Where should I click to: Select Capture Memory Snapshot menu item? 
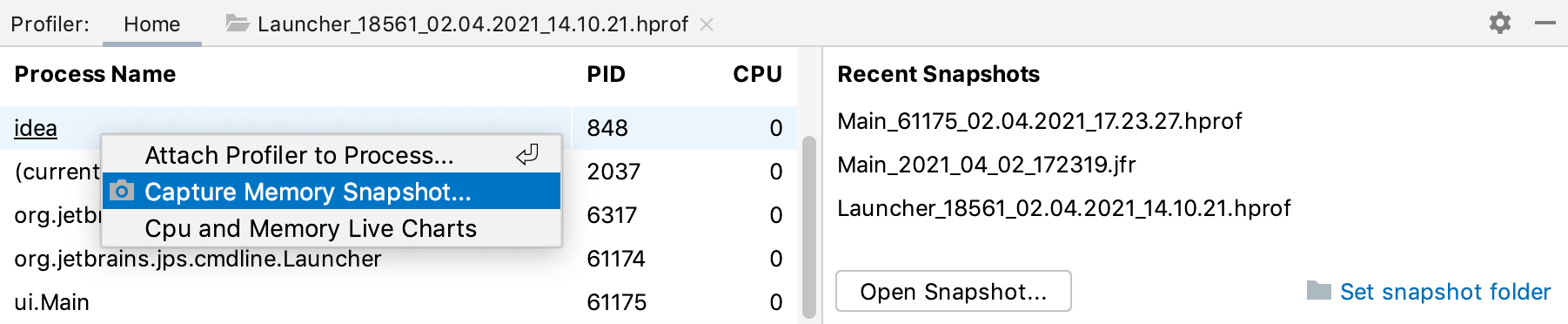[x=332, y=191]
